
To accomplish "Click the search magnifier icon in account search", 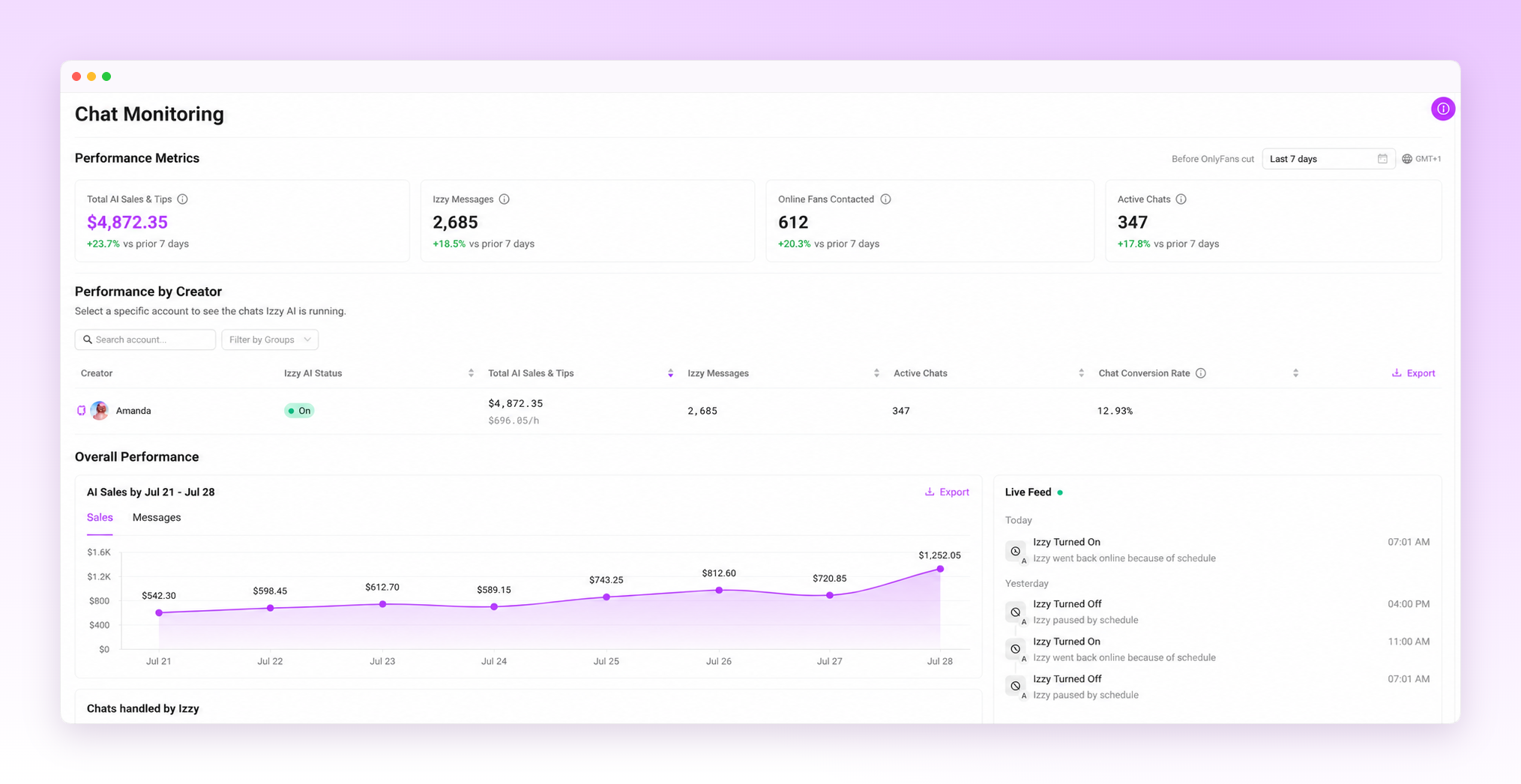I will click(88, 340).
